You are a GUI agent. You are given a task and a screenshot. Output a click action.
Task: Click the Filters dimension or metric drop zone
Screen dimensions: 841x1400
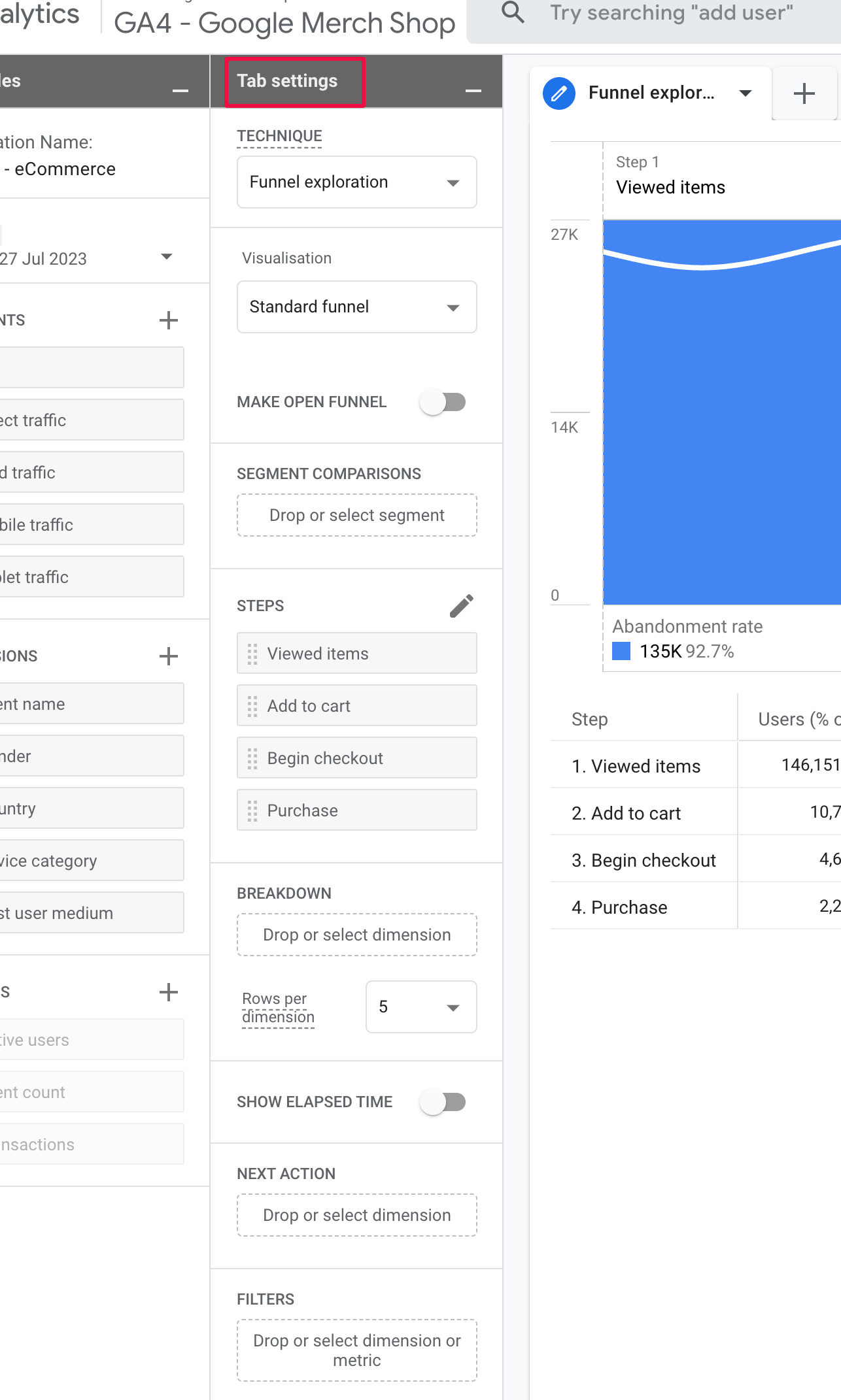357,1350
